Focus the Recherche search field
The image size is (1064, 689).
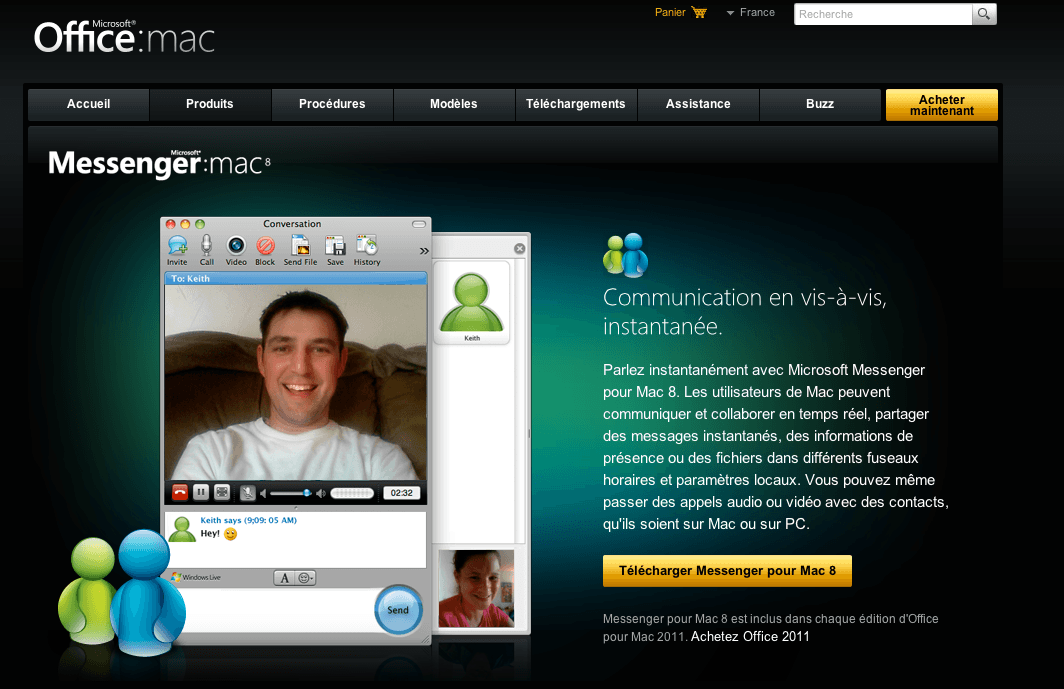883,14
